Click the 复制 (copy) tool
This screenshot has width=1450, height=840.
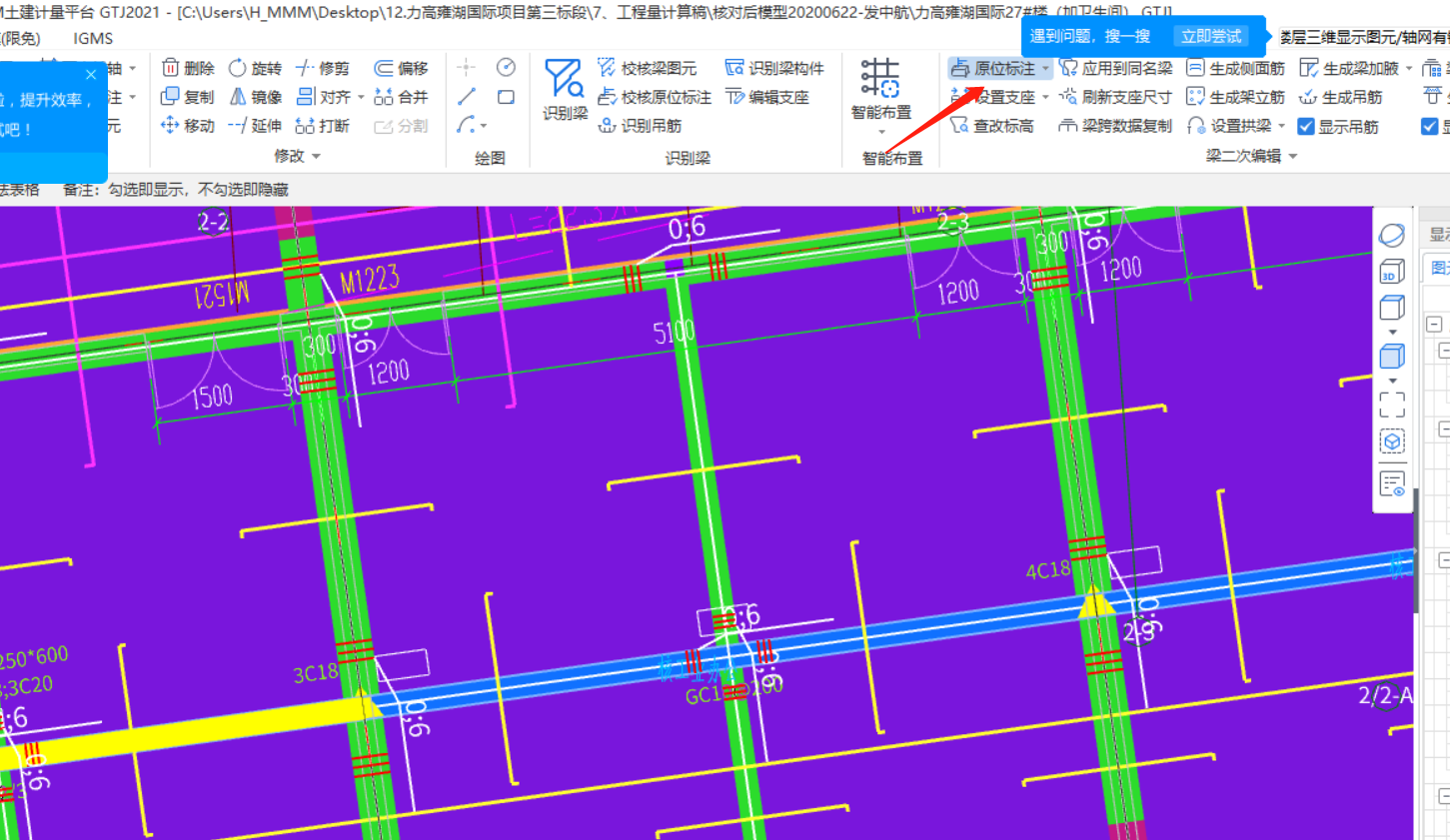(x=188, y=97)
